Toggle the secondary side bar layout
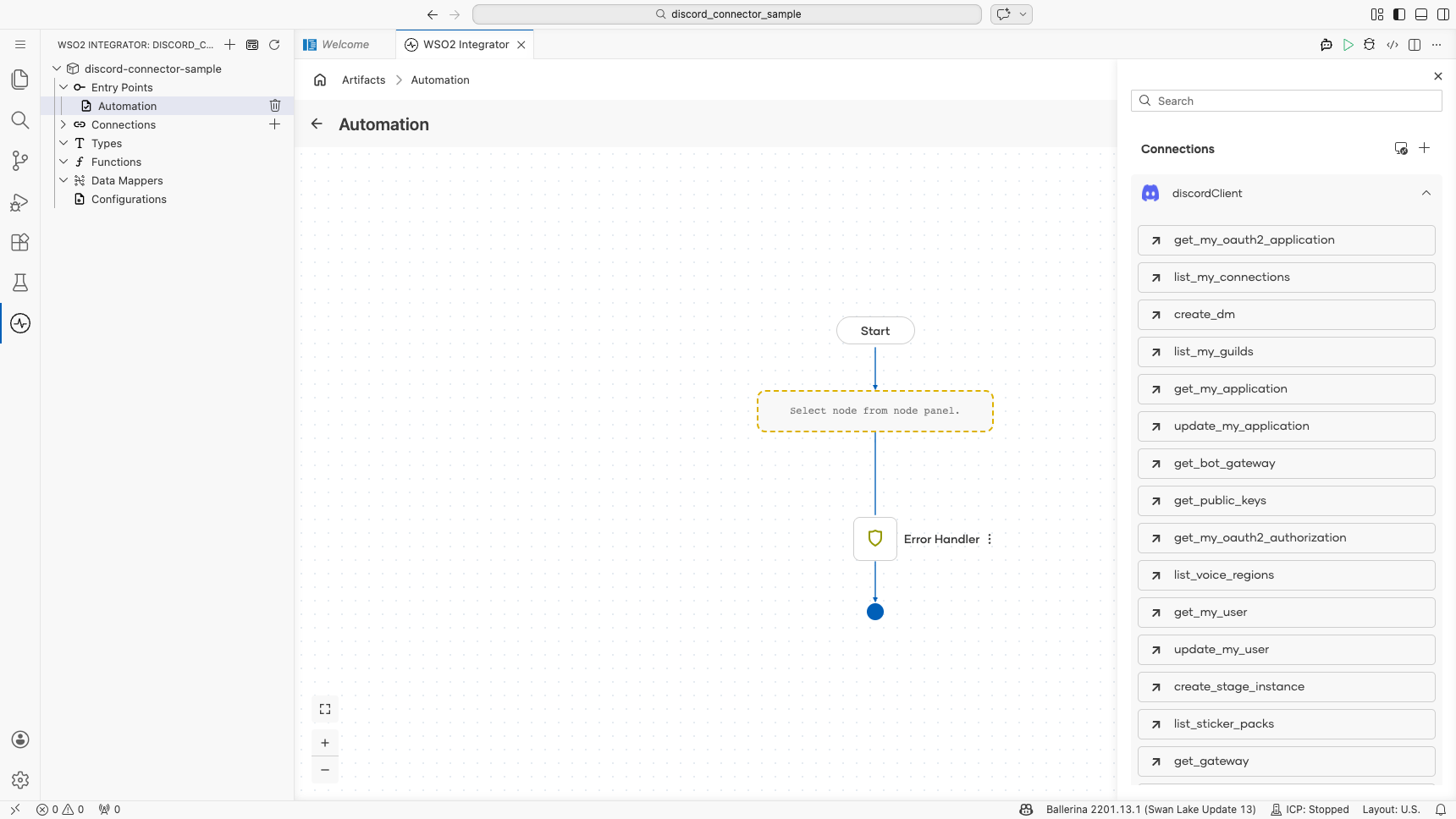 point(1443,14)
